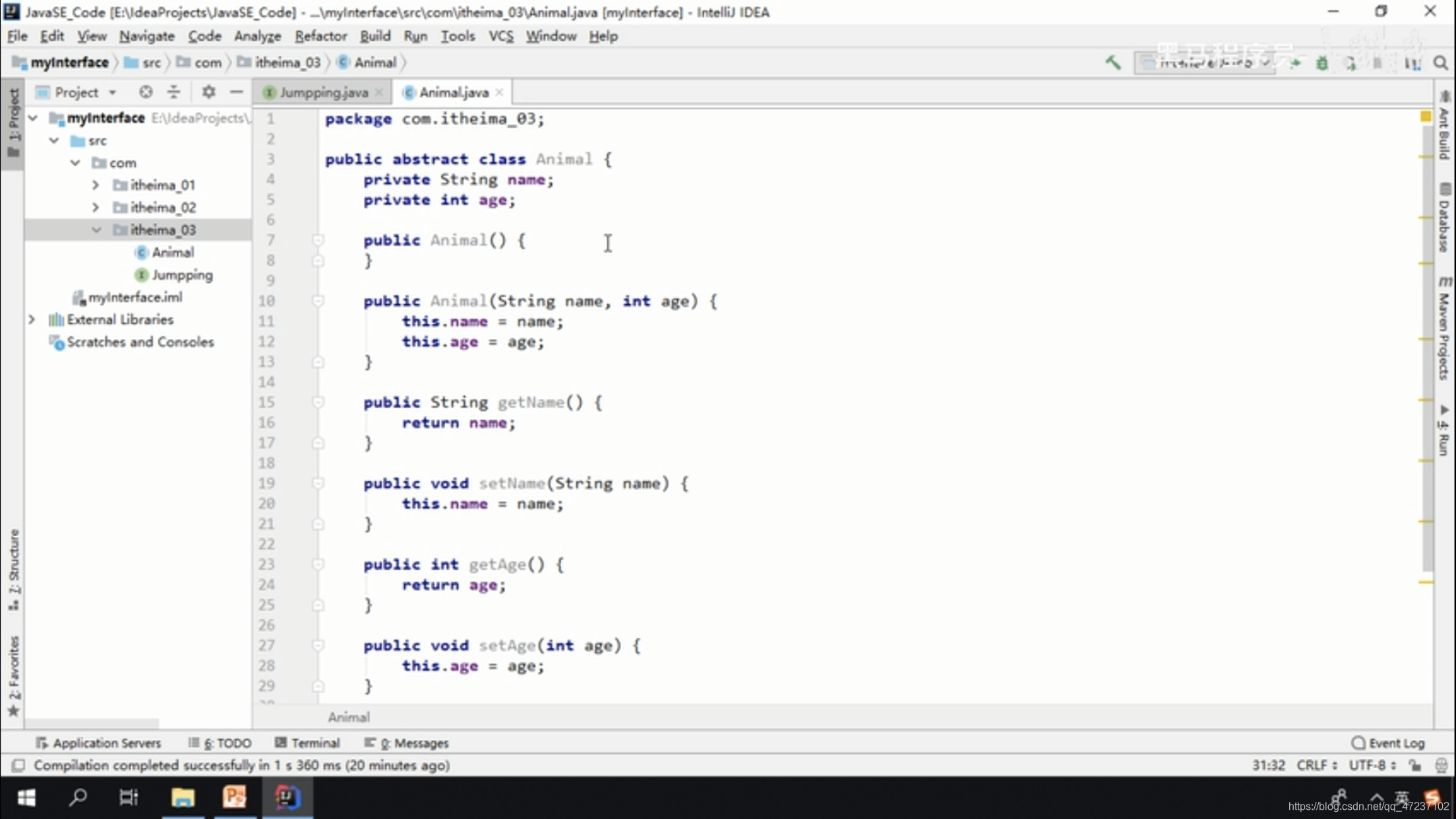The width and height of the screenshot is (1456, 819).
Task: Click the PowerPoint taskbar icon
Action: point(234,798)
